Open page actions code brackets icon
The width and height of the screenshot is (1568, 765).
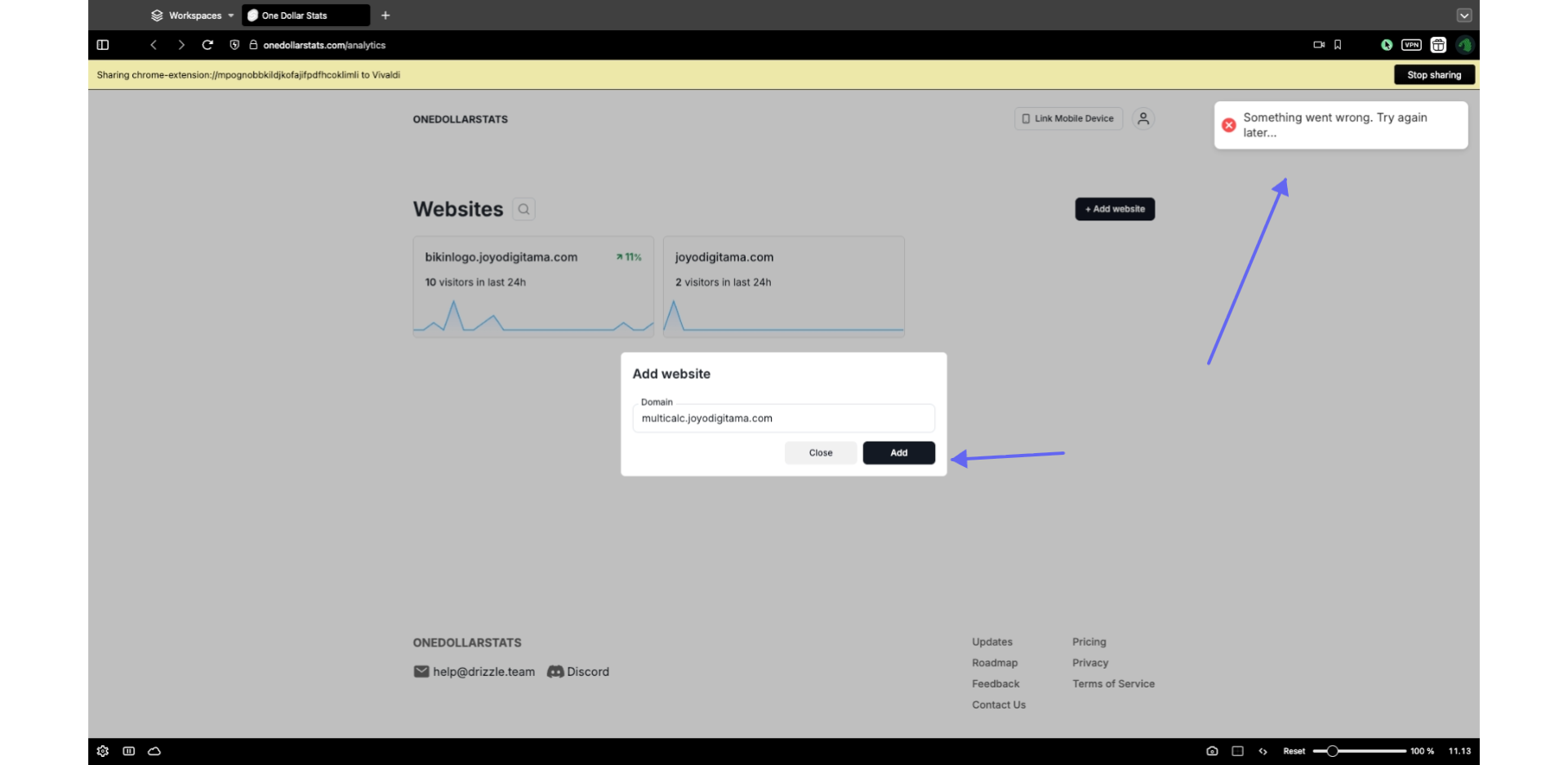point(1263,751)
